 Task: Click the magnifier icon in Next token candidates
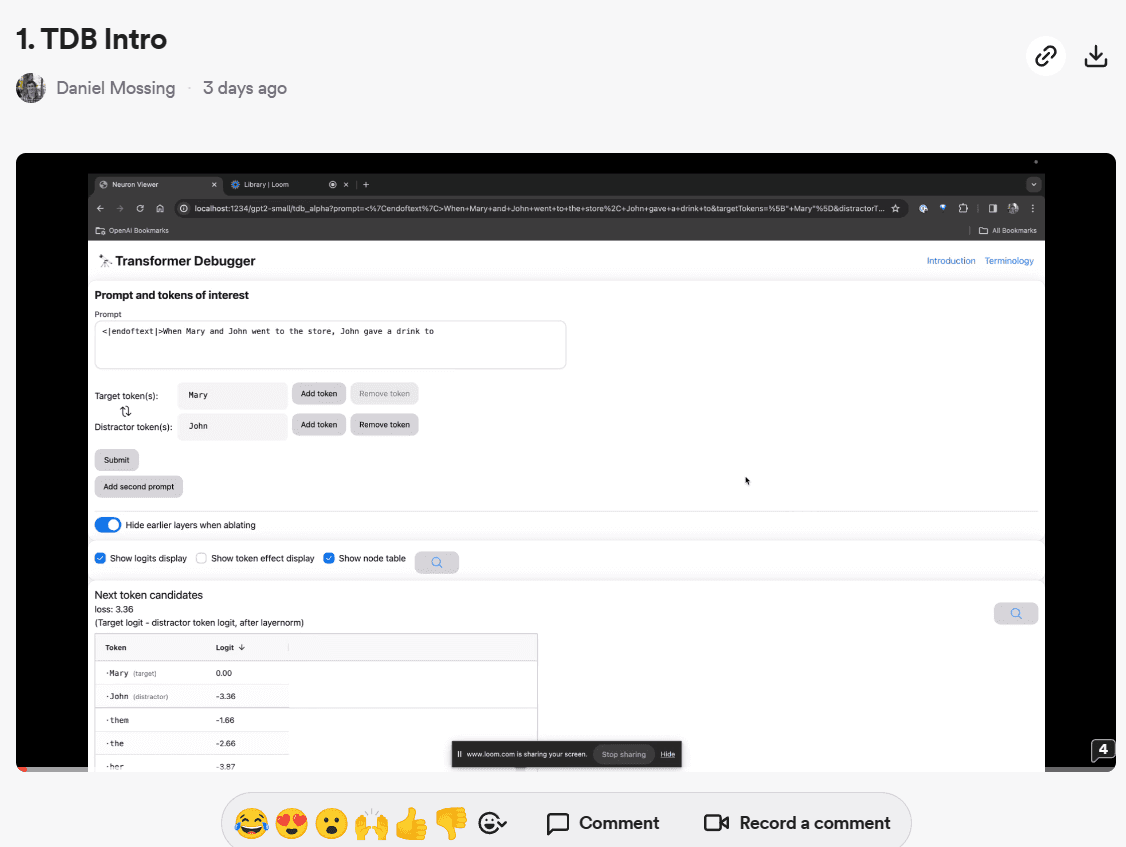point(1015,612)
